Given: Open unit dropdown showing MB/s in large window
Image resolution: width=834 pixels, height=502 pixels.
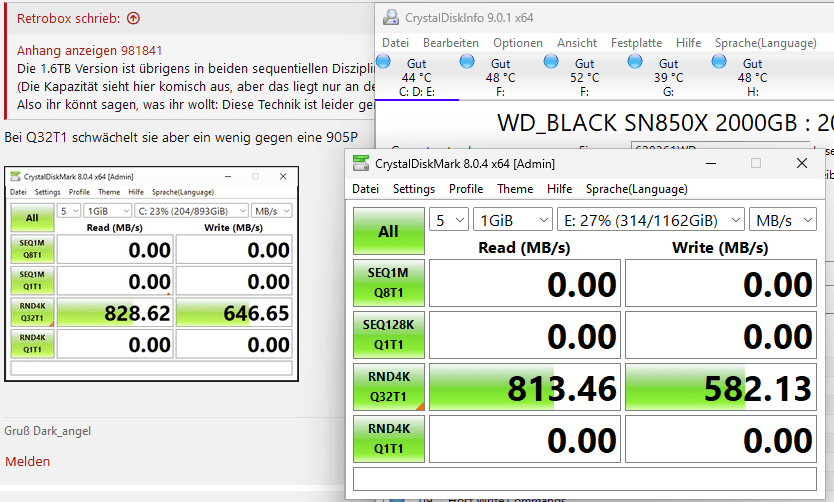Looking at the screenshot, I should 782,220.
